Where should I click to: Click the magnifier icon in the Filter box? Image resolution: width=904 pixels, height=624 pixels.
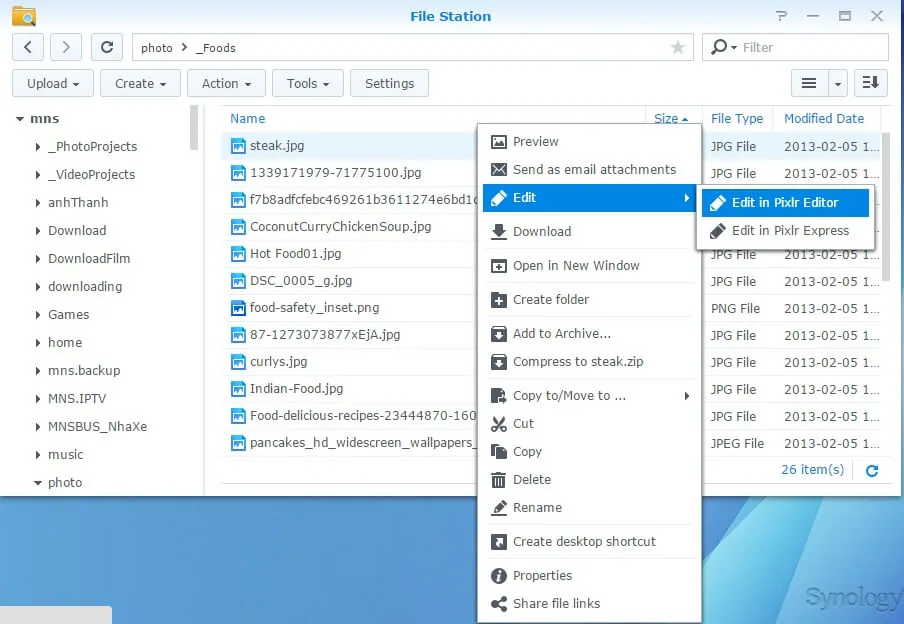717,47
